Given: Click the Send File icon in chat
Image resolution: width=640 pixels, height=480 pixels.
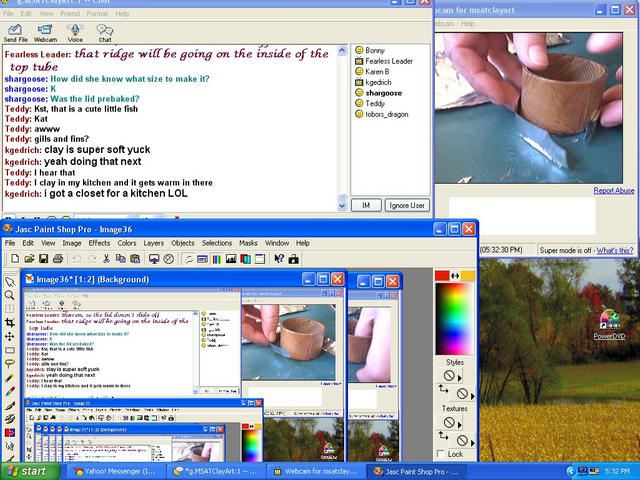Looking at the screenshot, I should pyautogui.click(x=16, y=33).
